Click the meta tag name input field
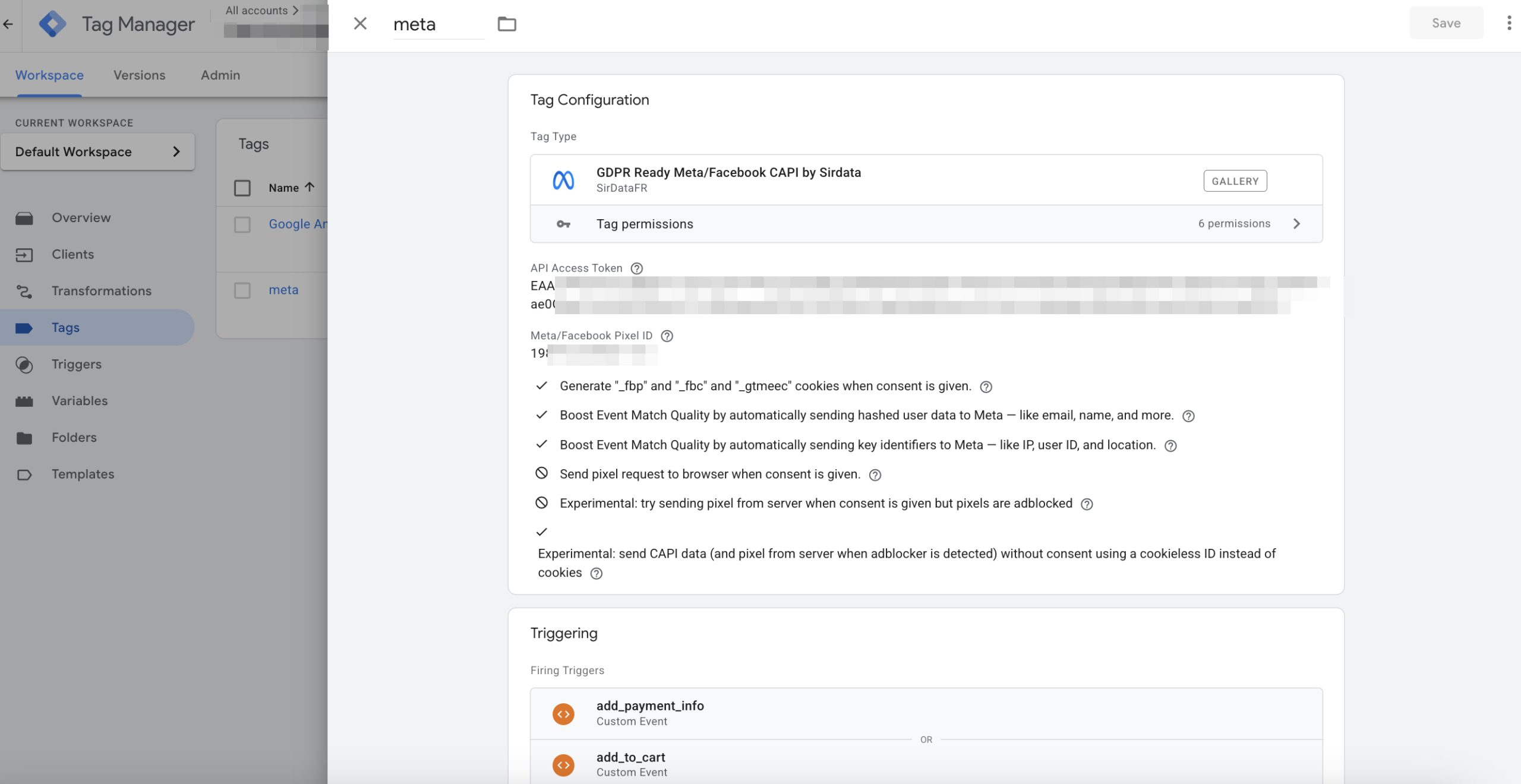The height and width of the screenshot is (784, 1521). pyautogui.click(x=416, y=24)
